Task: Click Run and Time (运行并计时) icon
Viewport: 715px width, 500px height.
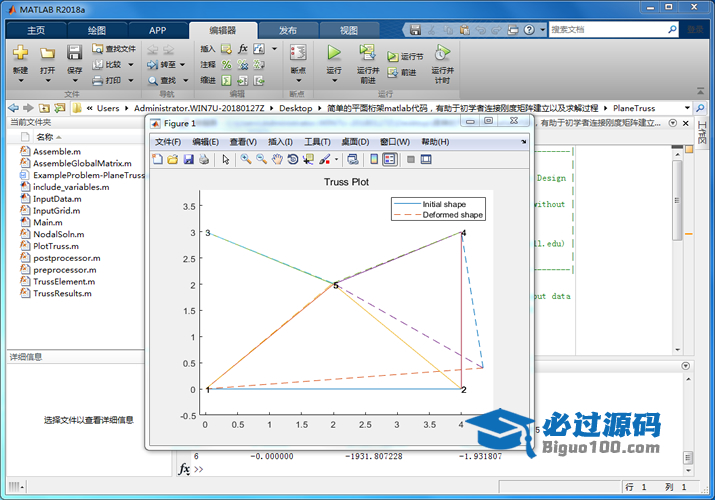Action: 442,52
